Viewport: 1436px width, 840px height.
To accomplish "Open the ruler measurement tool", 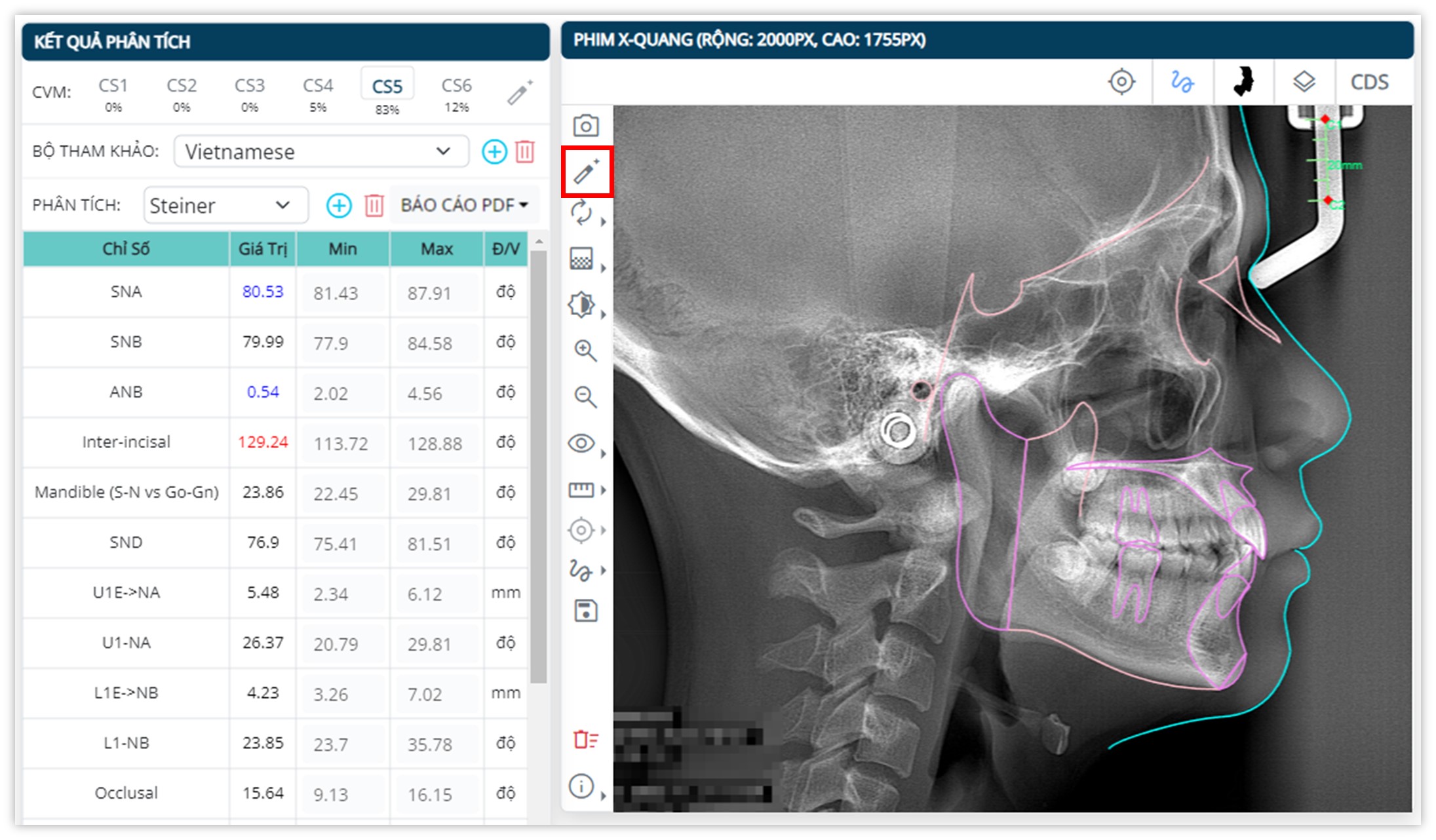I will click(x=581, y=489).
